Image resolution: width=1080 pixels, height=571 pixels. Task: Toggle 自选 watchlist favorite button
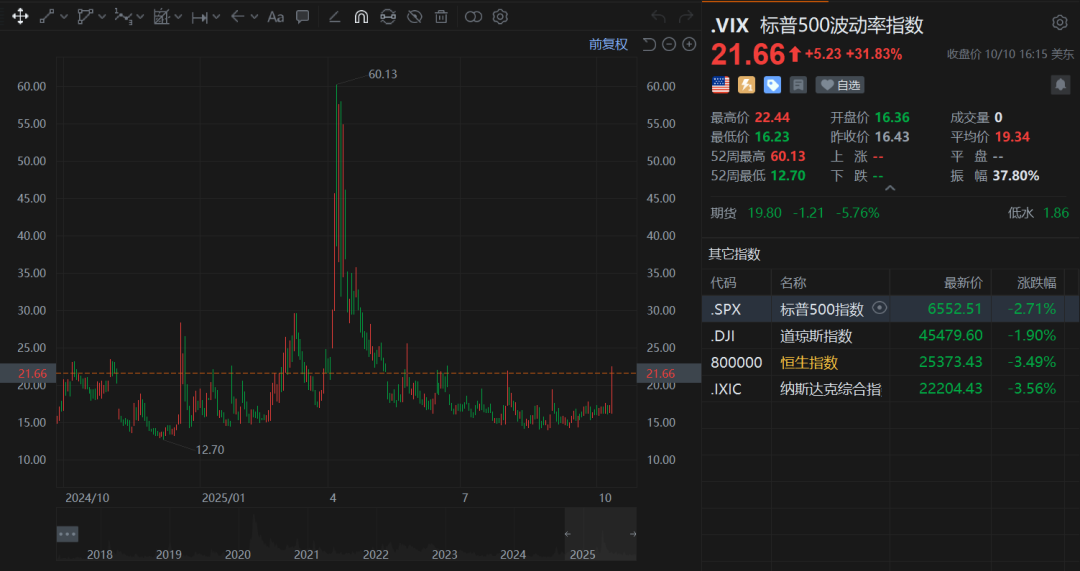click(x=840, y=85)
